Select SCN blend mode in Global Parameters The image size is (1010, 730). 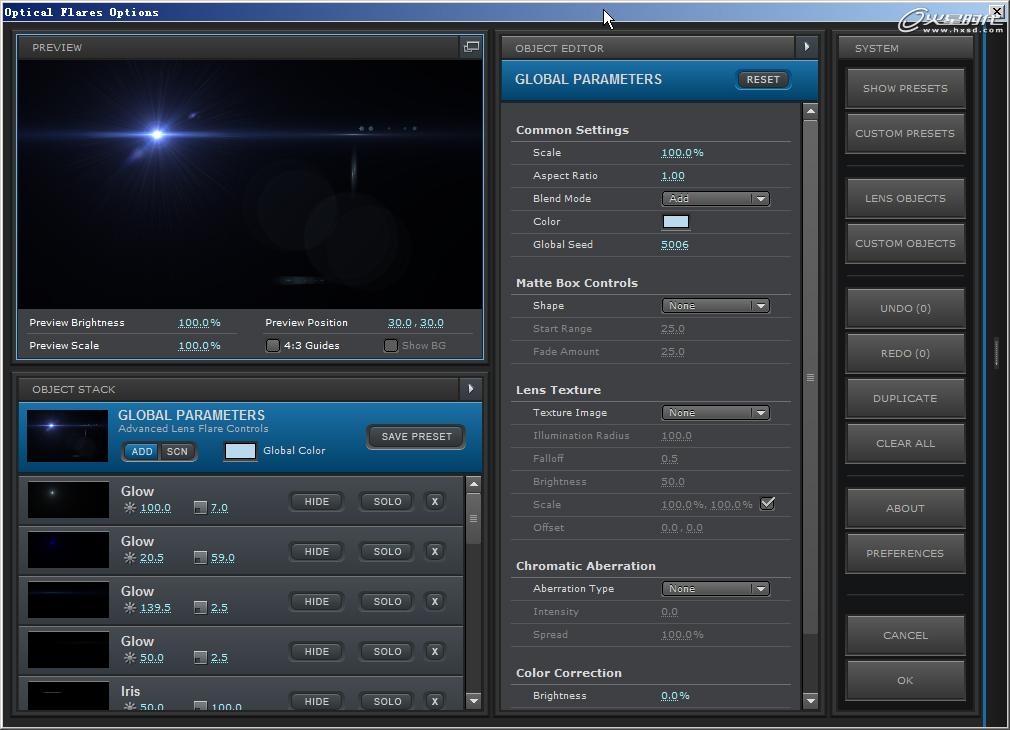177,452
